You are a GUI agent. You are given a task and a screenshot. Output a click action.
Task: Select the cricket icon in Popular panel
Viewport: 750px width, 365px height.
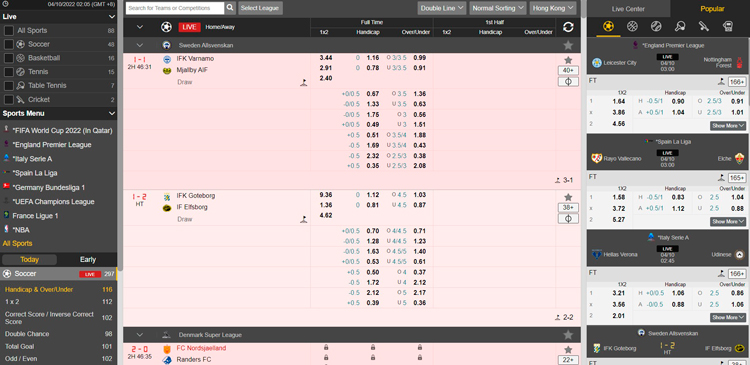(704, 26)
